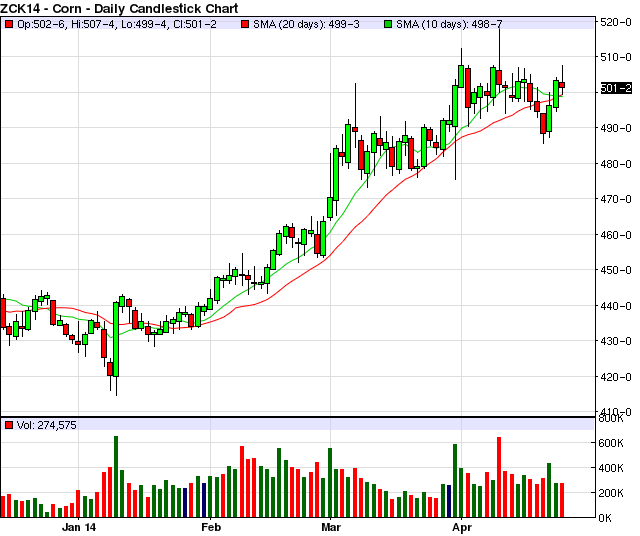
Task: Click the green SMA 10 days swatch
Action: [x=388, y=24]
